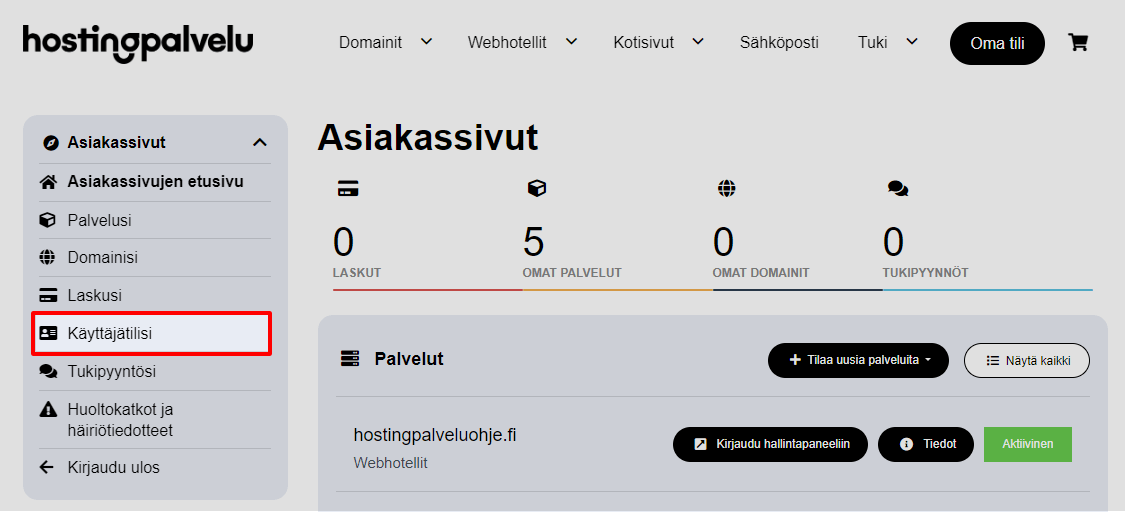Open the shopping cart icon
Image resolution: width=1125 pixels, height=512 pixels.
[x=1078, y=42]
